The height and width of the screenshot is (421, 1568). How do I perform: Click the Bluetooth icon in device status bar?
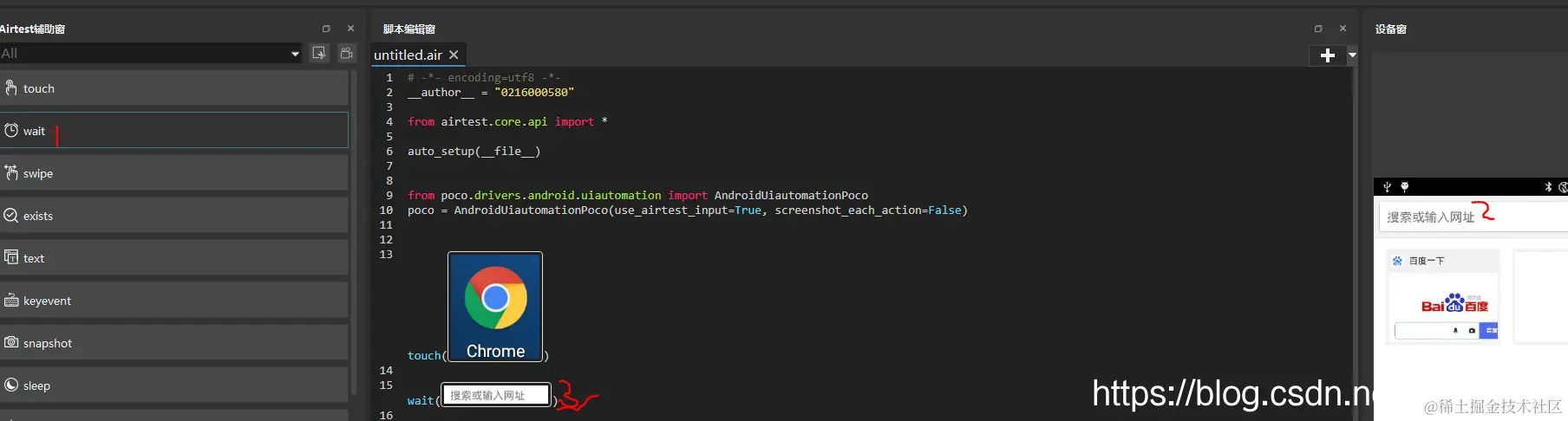[x=1548, y=187]
